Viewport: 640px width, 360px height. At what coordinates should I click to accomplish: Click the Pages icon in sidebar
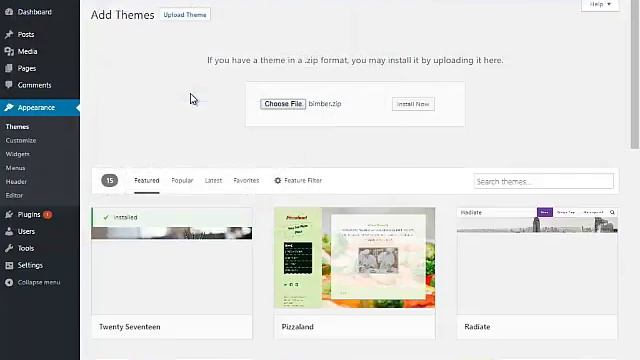(x=9, y=68)
